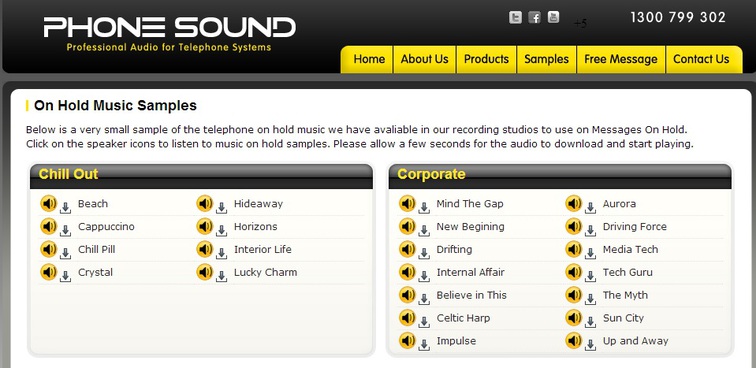Click the speaker icon beside Lucky Charm
756x368 pixels.
204,272
